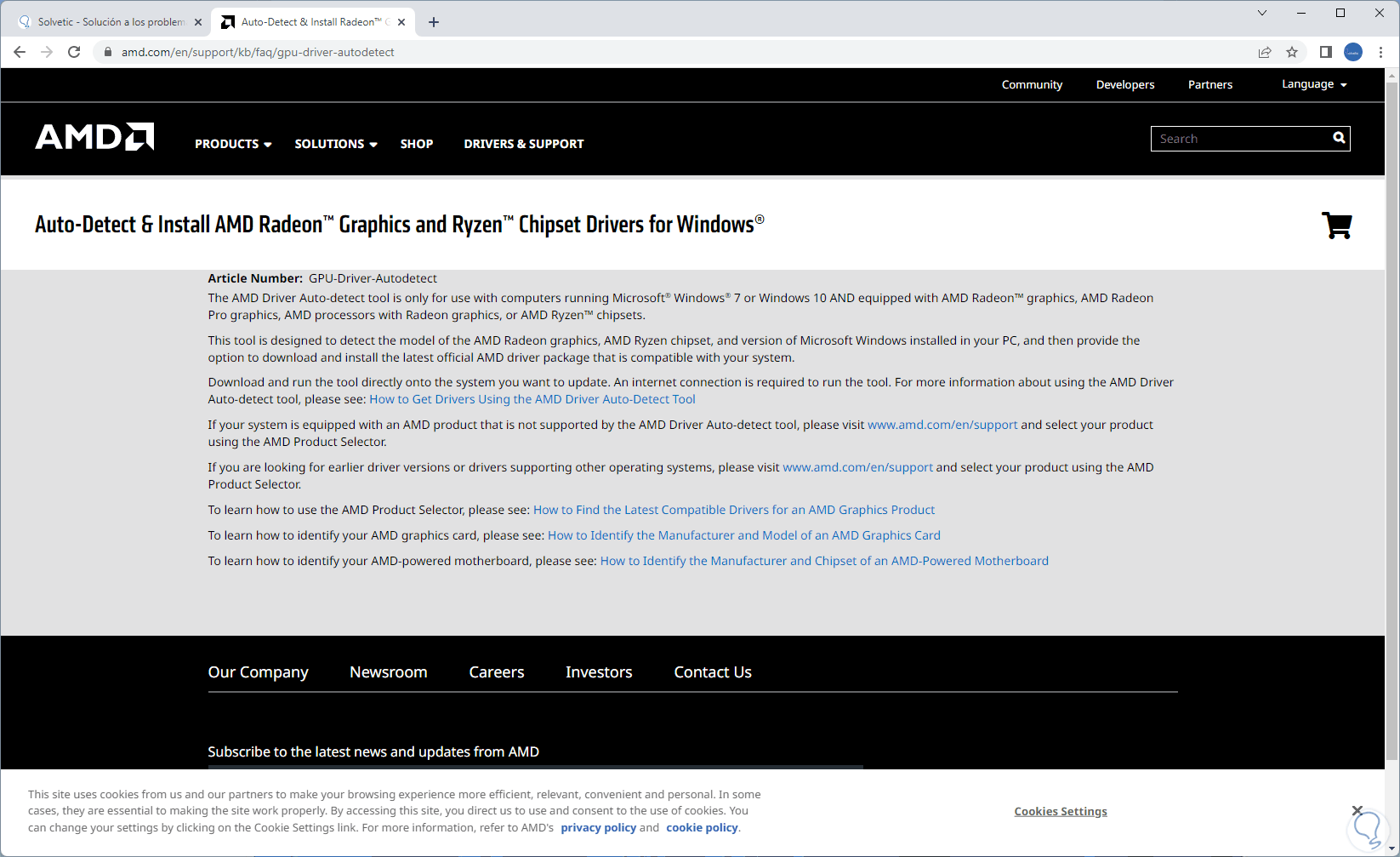Open the shopping cart icon
The width and height of the screenshot is (1400, 857).
(1337, 226)
